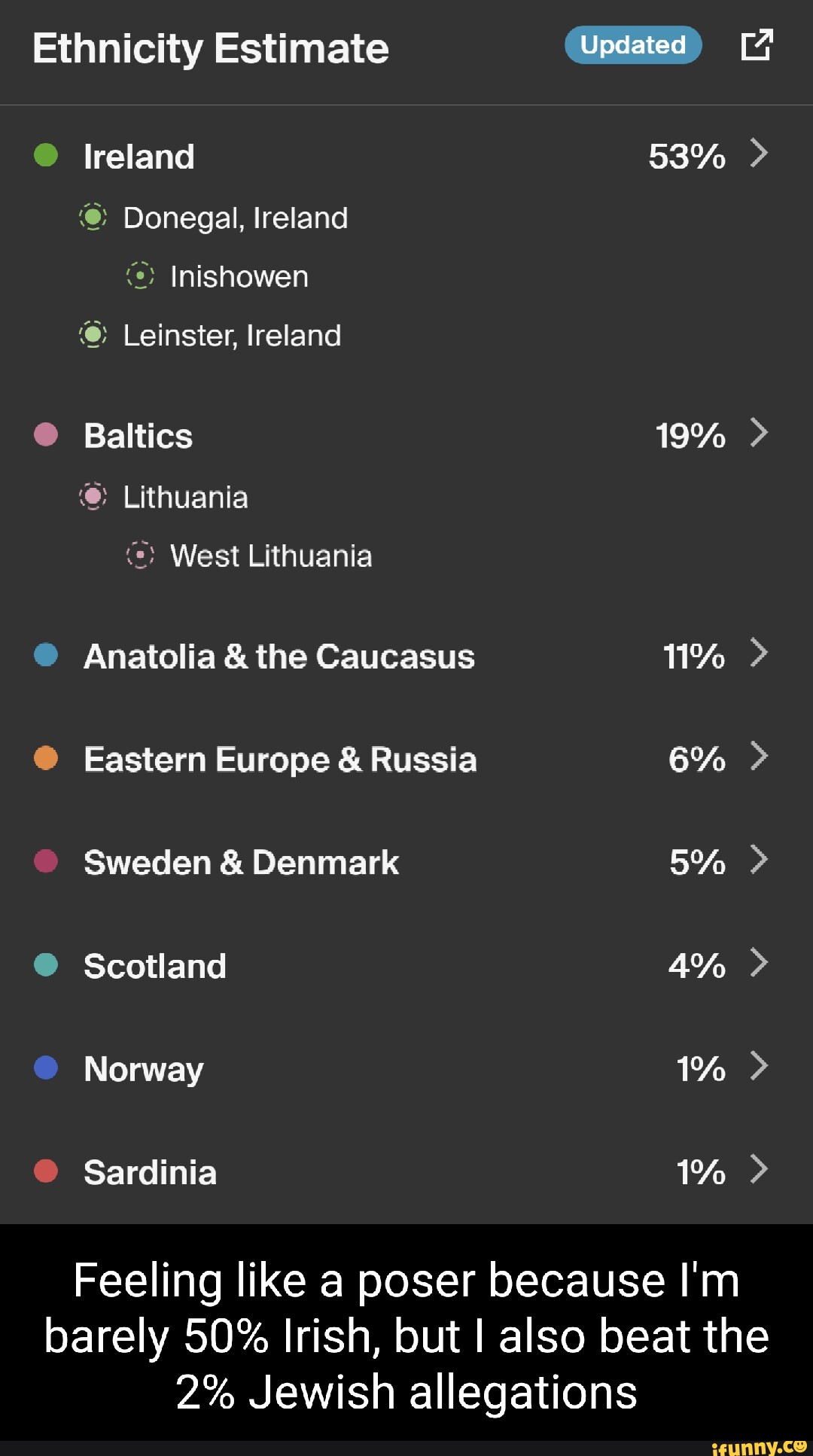The width and height of the screenshot is (813, 1456).
Task: Expand the Sardinia 1% chevron
Action: pos(759,1168)
